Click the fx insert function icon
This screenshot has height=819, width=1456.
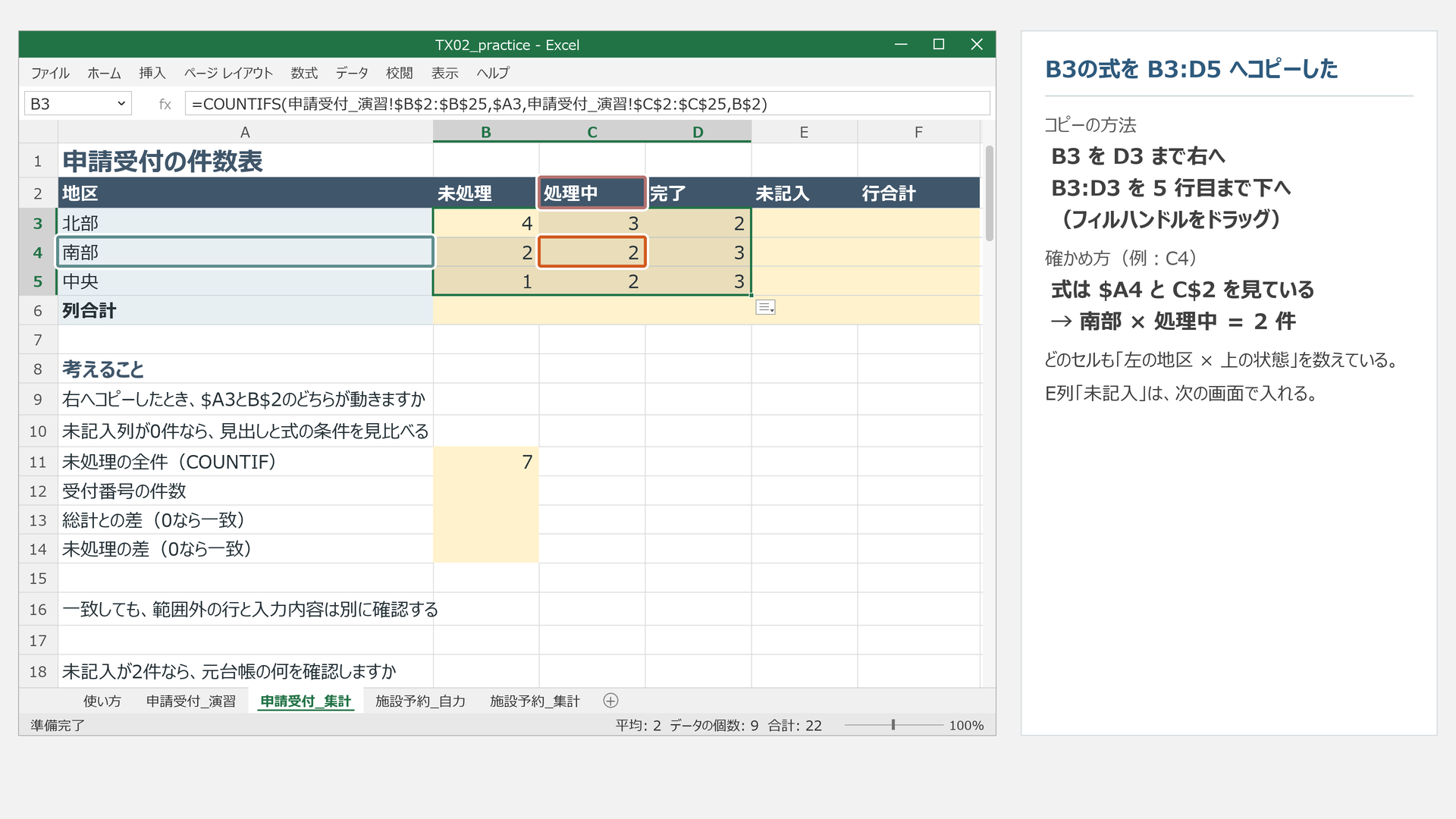[165, 104]
